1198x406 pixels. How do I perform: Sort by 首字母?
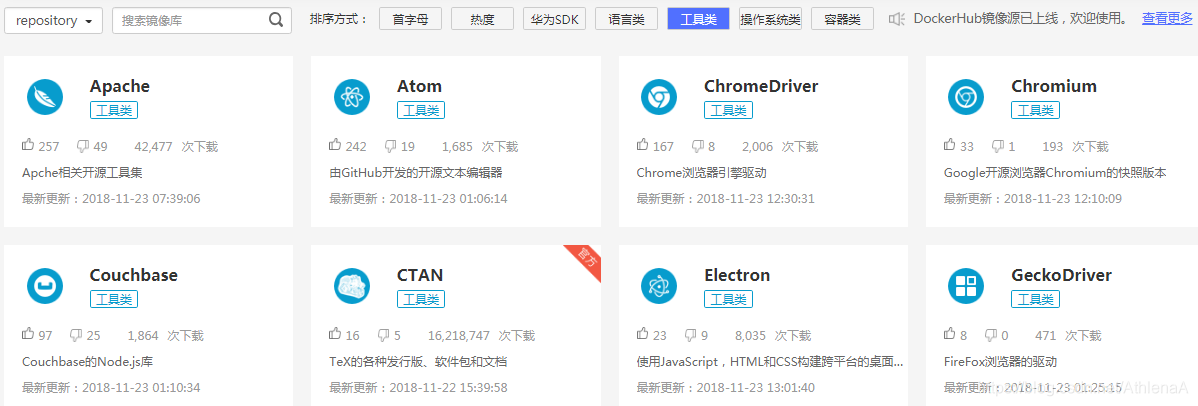pos(410,19)
